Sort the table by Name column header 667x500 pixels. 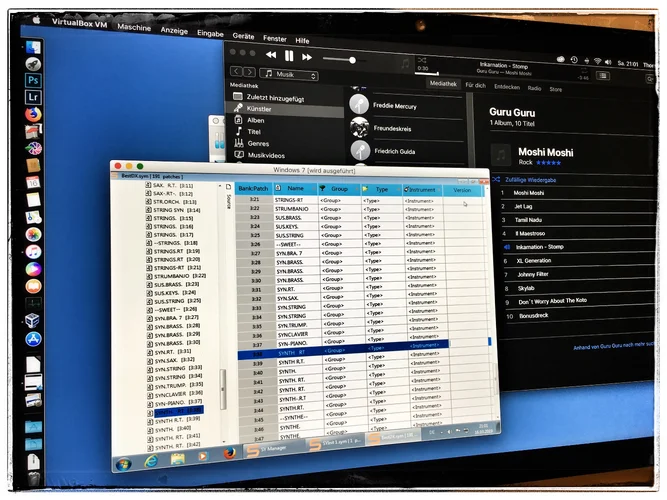point(295,189)
